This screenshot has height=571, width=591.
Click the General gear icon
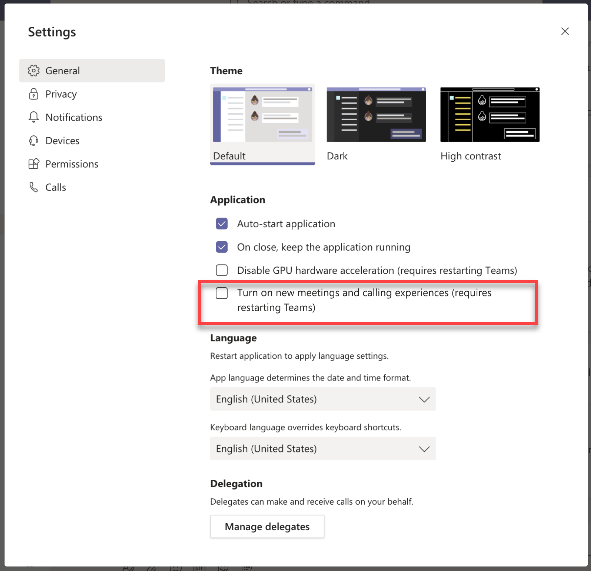click(x=34, y=70)
